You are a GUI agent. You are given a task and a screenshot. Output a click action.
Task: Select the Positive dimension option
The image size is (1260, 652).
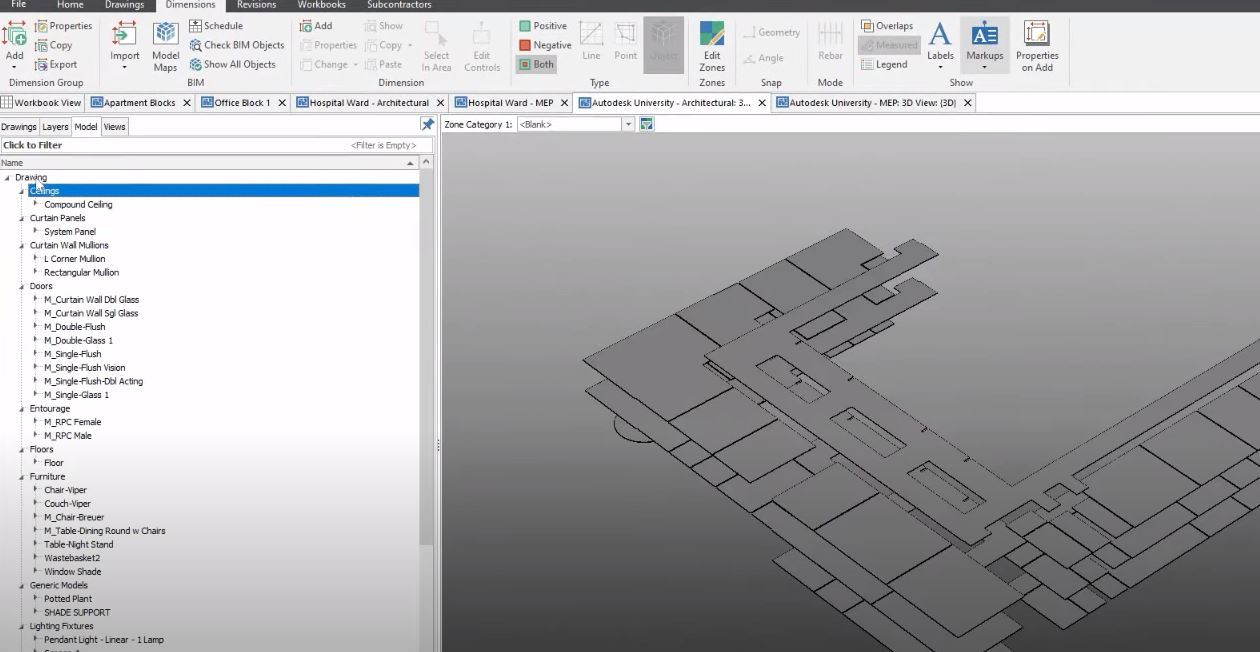543,26
